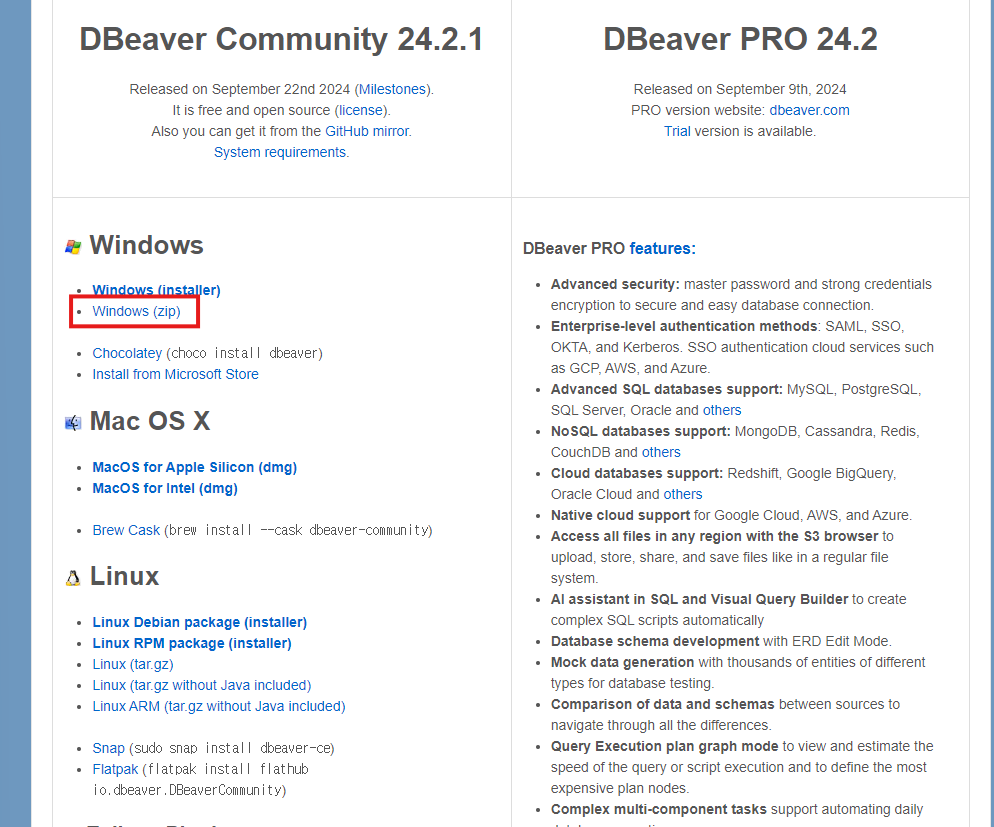The height and width of the screenshot is (827, 994).
Task: Click Complex multi-component tasks feature text
Action: pyautogui.click(x=659, y=809)
